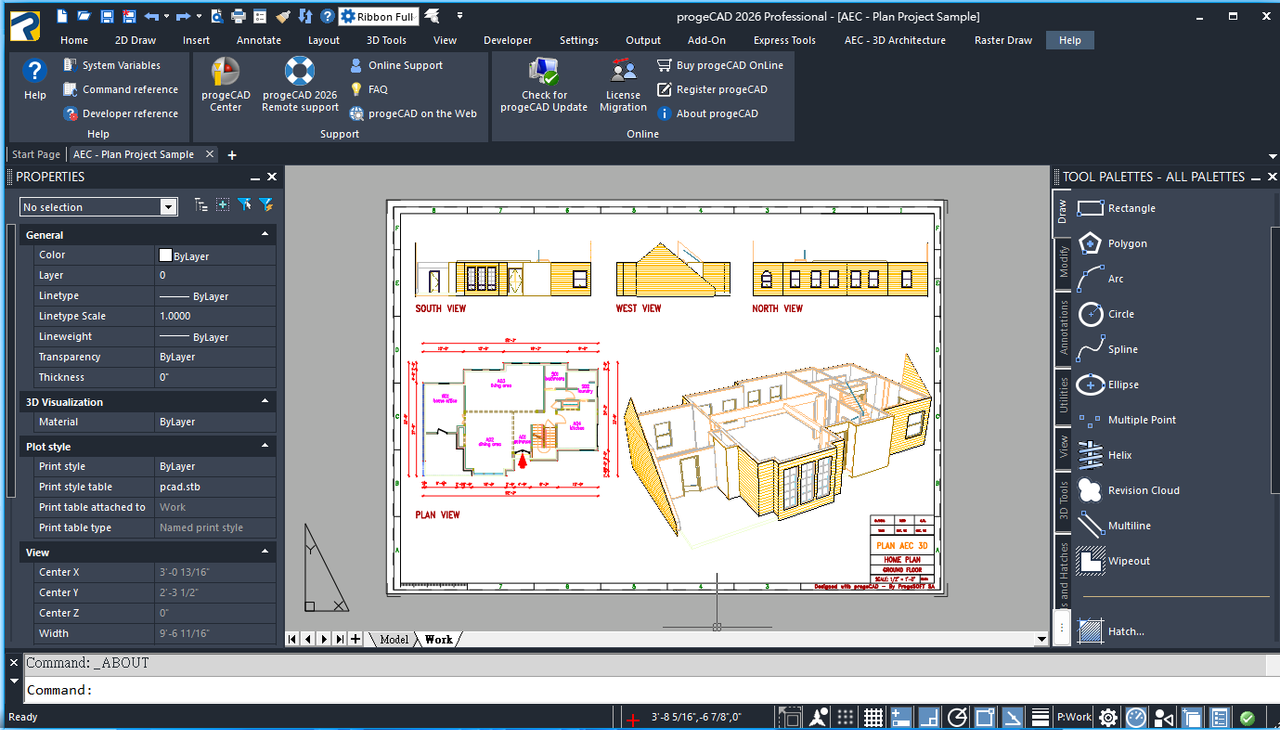The height and width of the screenshot is (730, 1280).
Task: Switch to the Model layout tab
Action: click(394, 639)
